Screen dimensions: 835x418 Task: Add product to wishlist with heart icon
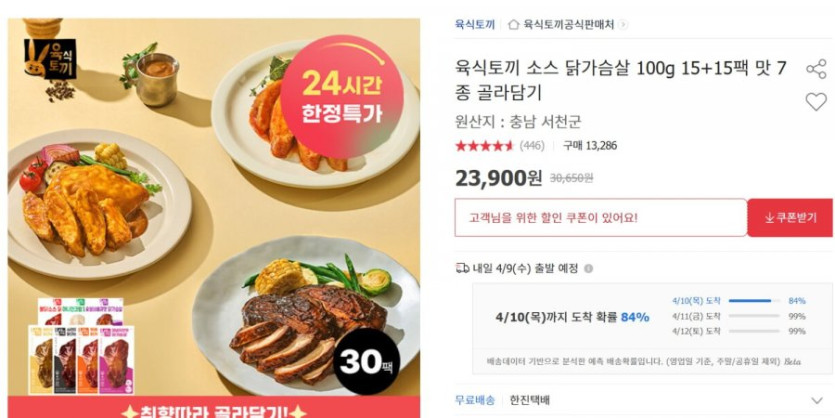pyautogui.click(x=816, y=101)
